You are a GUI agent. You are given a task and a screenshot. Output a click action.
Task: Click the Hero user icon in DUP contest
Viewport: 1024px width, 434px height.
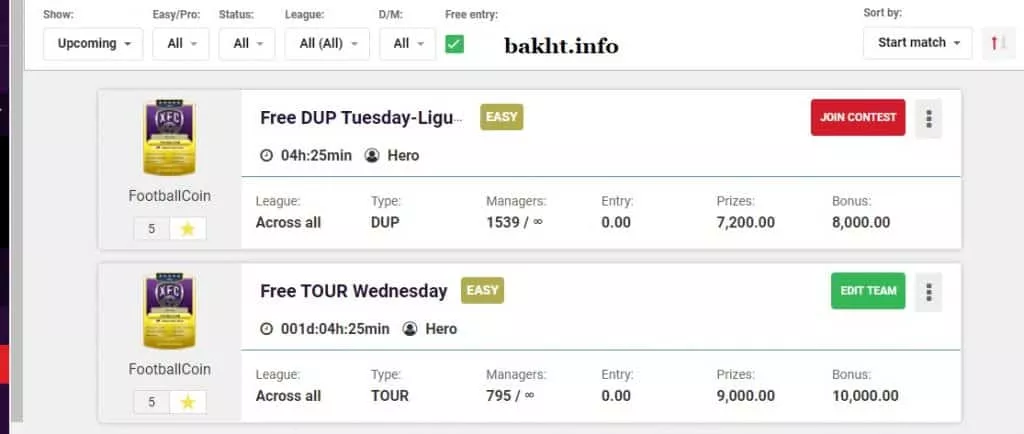373,155
